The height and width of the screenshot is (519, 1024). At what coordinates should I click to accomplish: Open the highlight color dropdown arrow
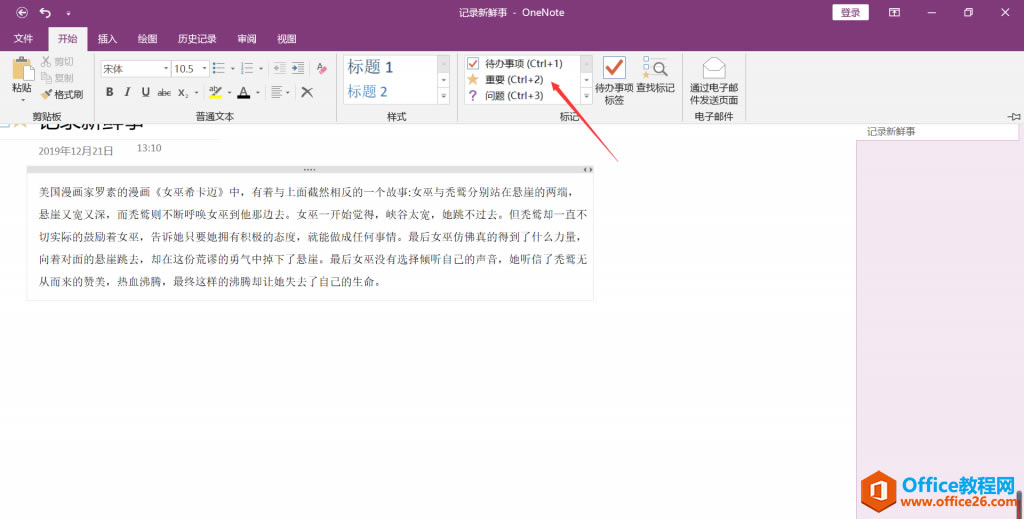click(x=229, y=93)
